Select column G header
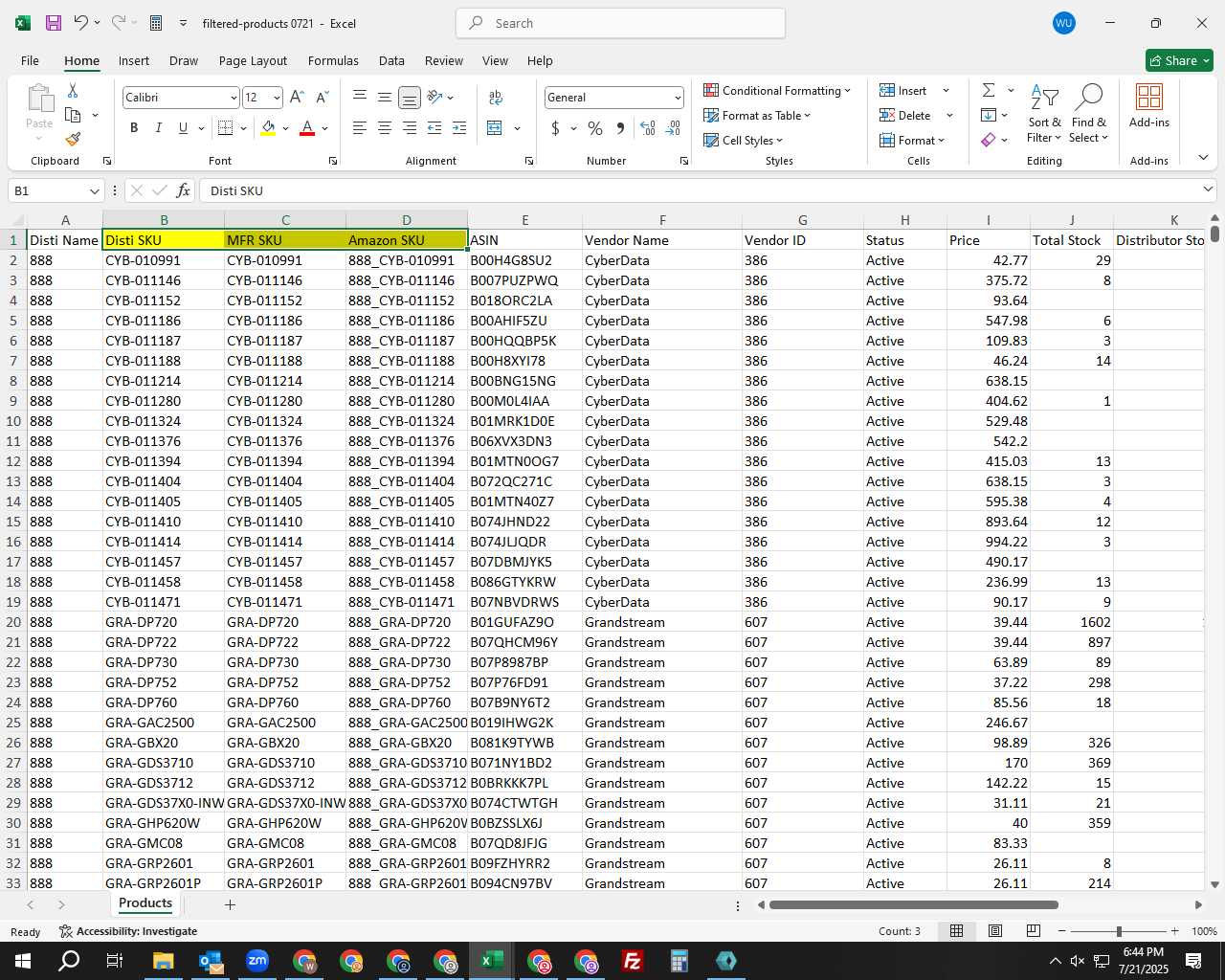 click(x=802, y=220)
